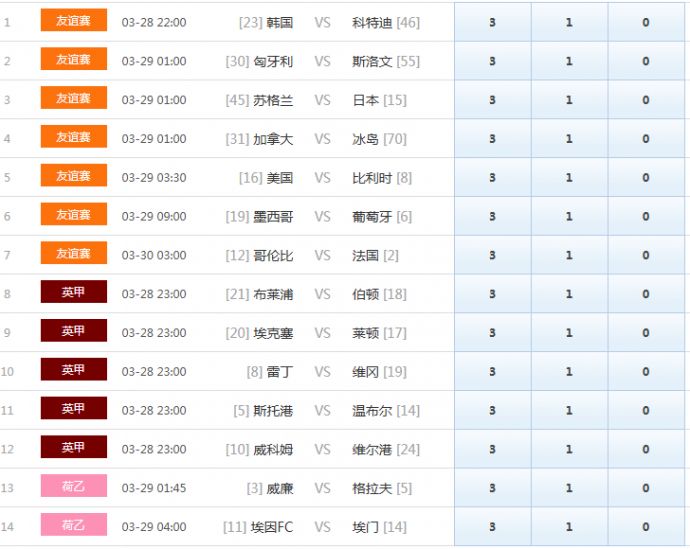Image resolution: width=690 pixels, height=549 pixels.
Task: Click the 03-30 03:00 match time
Action: (x=154, y=256)
